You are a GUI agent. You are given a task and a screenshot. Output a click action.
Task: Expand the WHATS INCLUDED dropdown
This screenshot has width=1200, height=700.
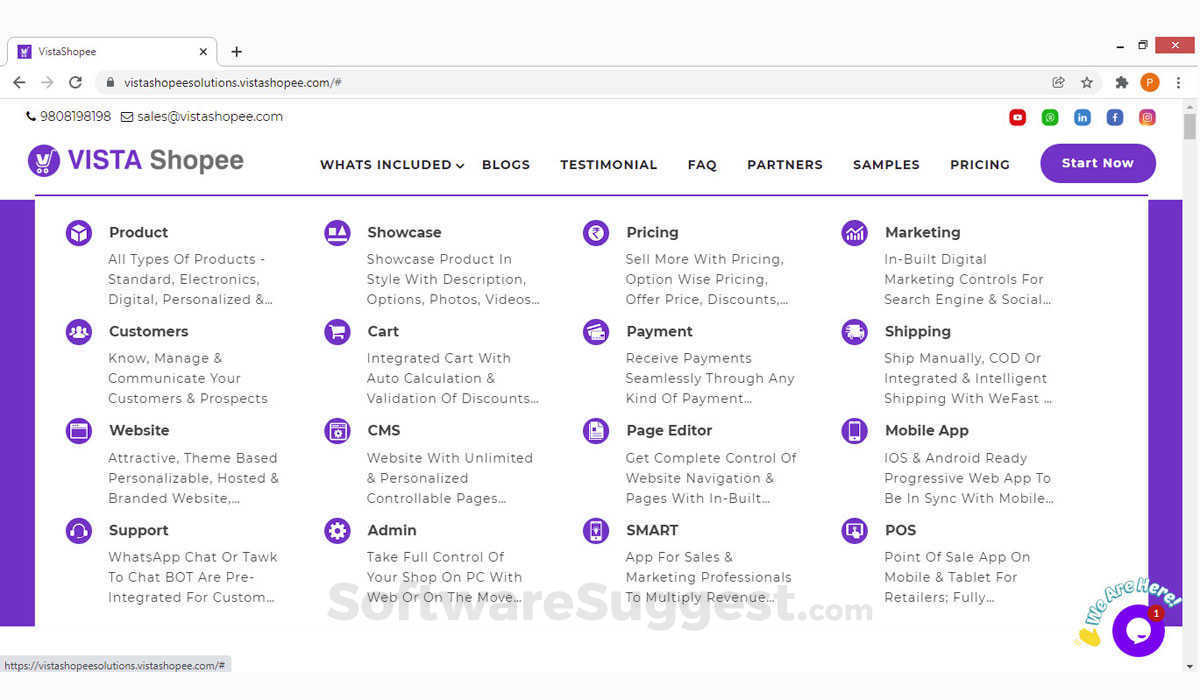pyautogui.click(x=388, y=165)
